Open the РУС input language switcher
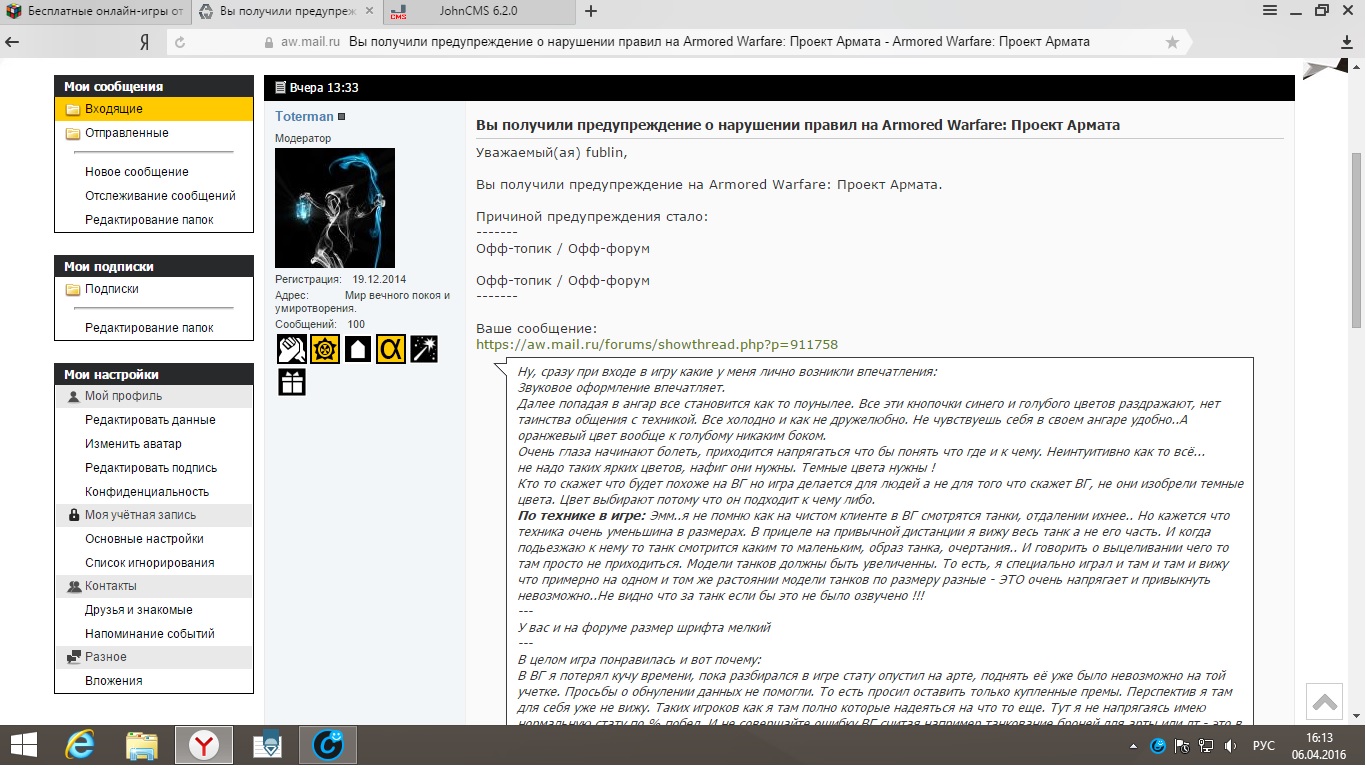This screenshot has height=768, width=1366. [x=1264, y=746]
